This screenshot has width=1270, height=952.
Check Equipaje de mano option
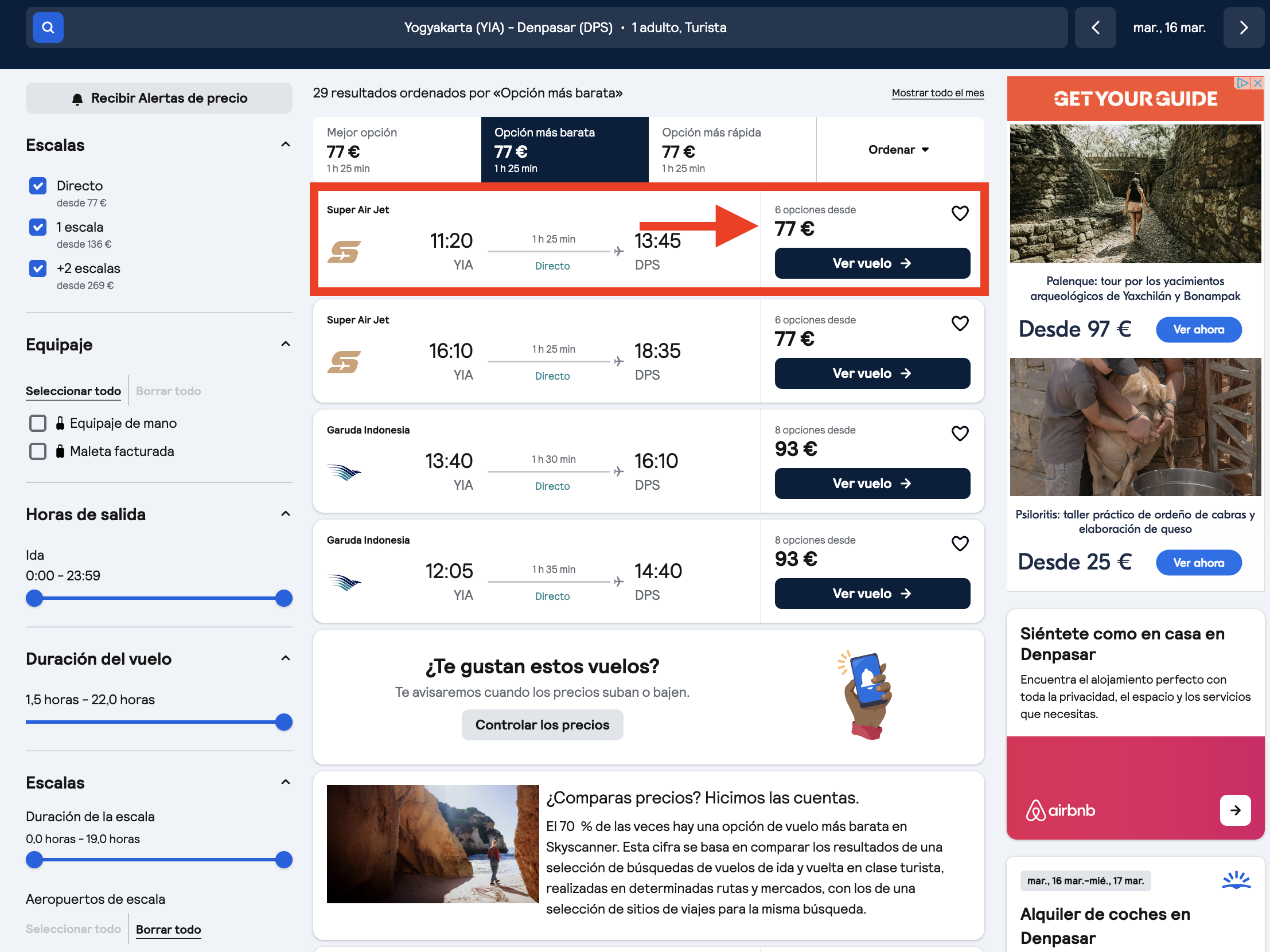(38, 423)
